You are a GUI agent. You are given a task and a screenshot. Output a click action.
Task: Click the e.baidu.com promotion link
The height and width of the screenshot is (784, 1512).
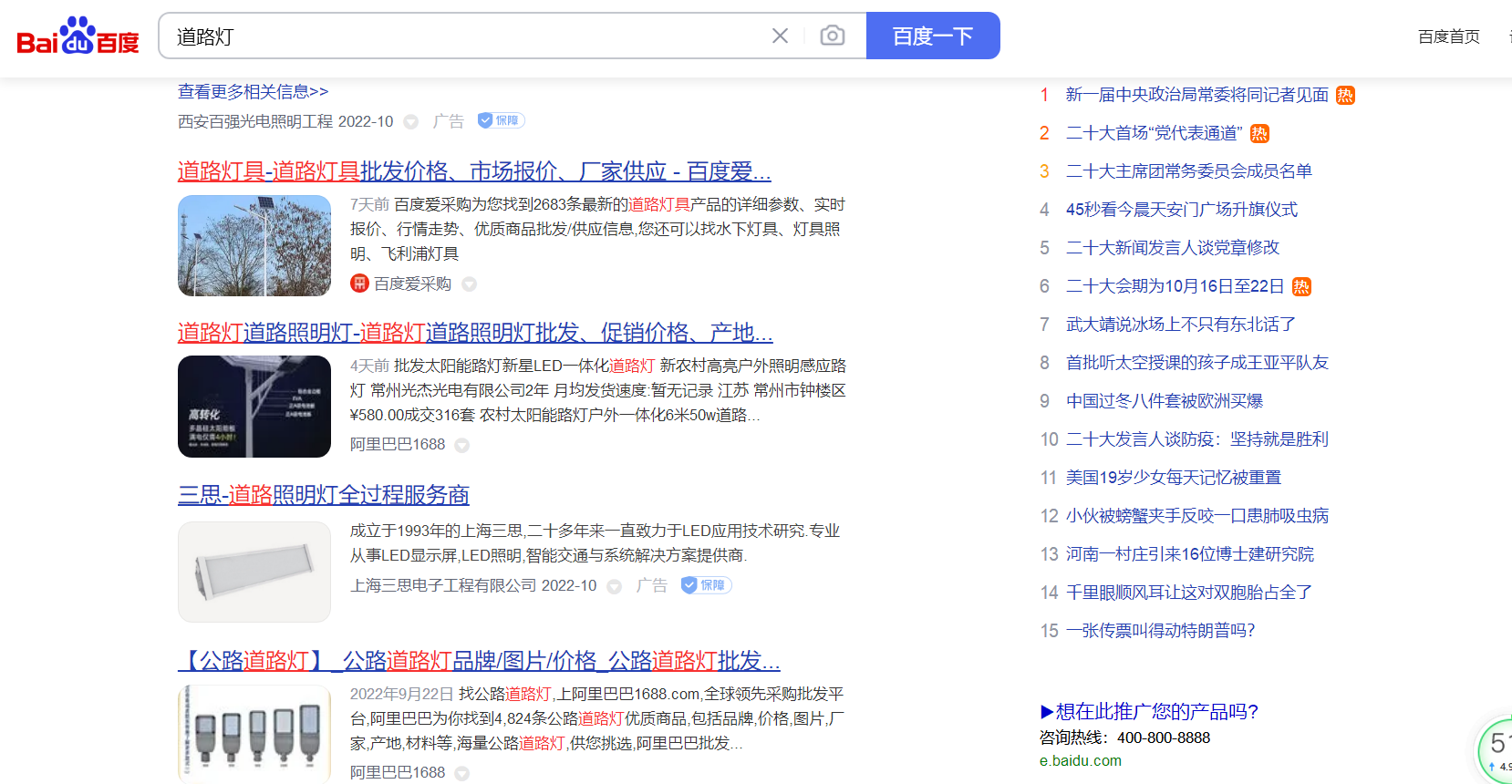pyautogui.click(x=1080, y=760)
